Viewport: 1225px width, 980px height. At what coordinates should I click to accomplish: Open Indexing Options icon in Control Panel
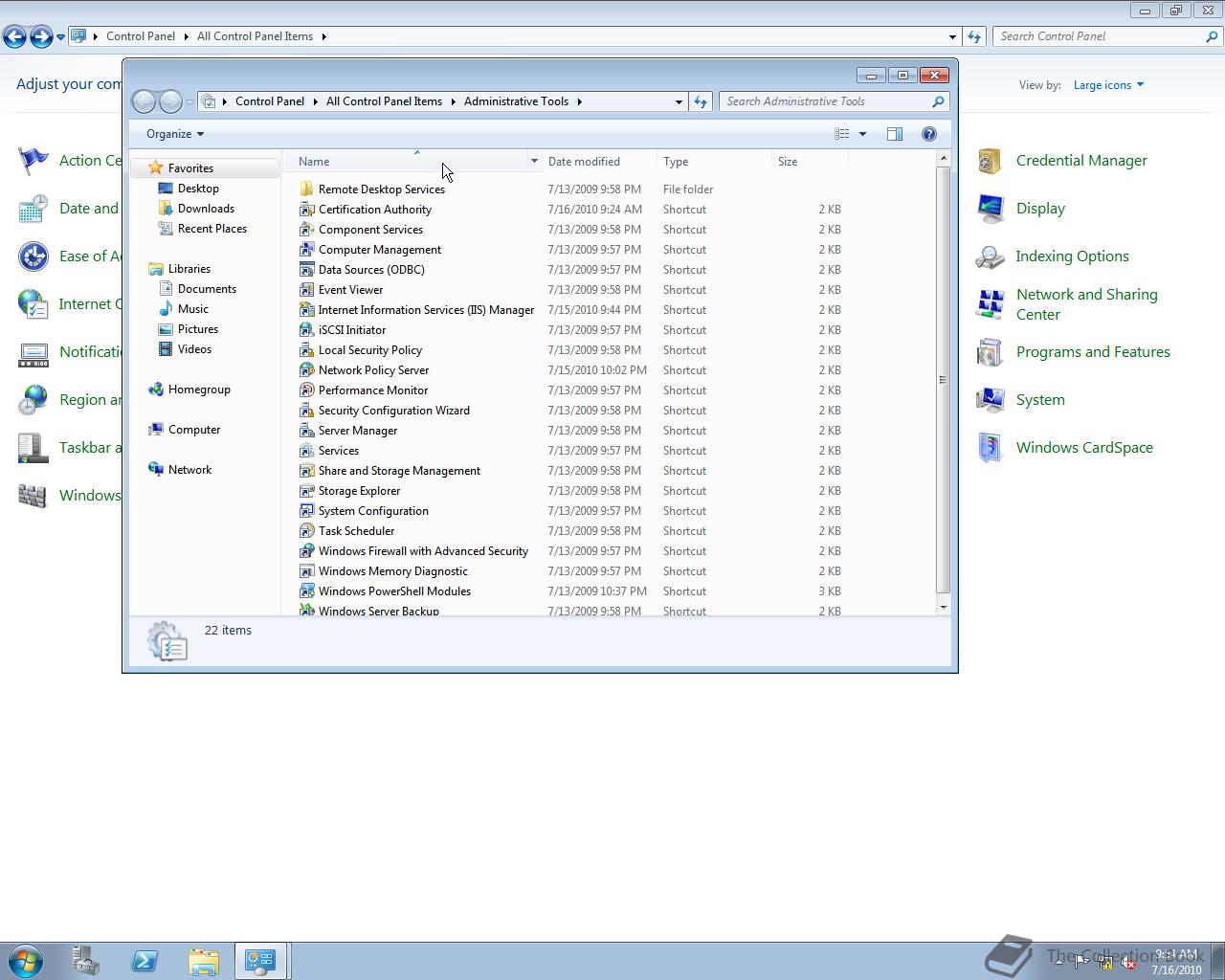[x=990, y=256]
